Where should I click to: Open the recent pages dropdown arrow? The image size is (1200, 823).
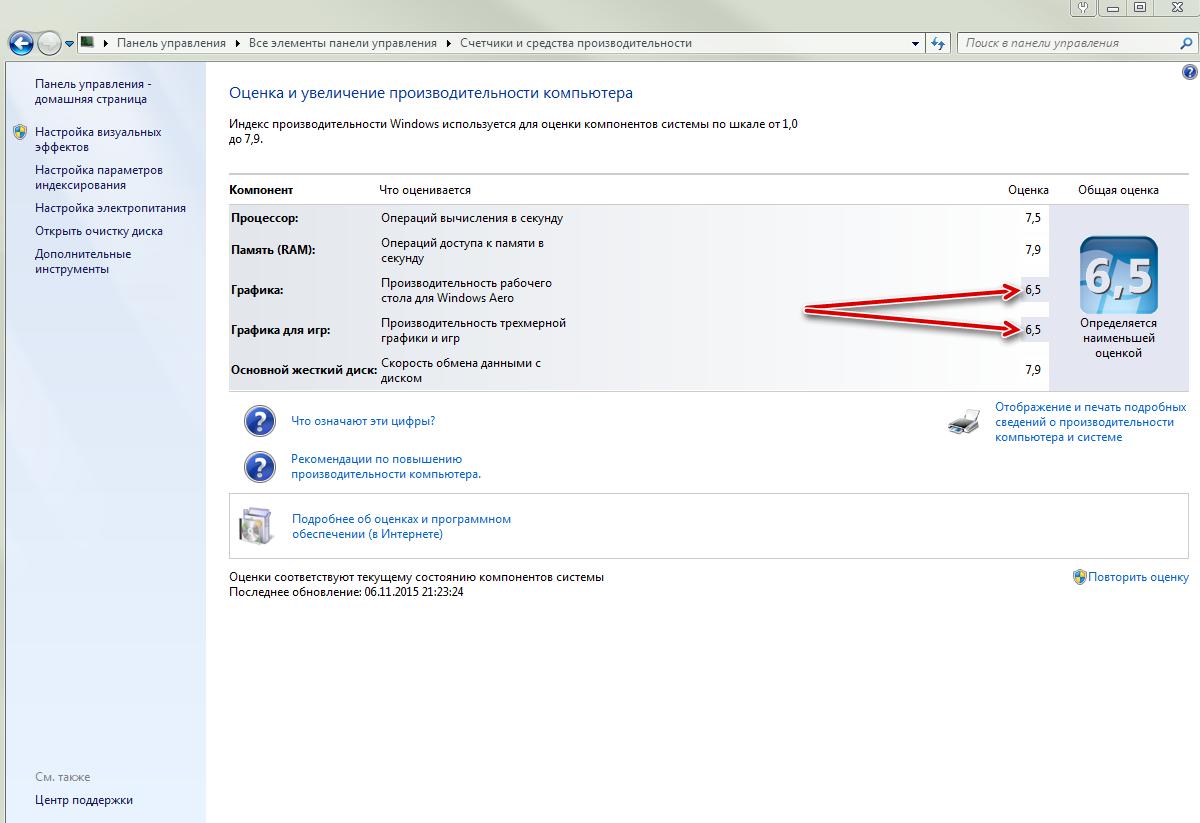pyautogui.click(x=70, y=44)
